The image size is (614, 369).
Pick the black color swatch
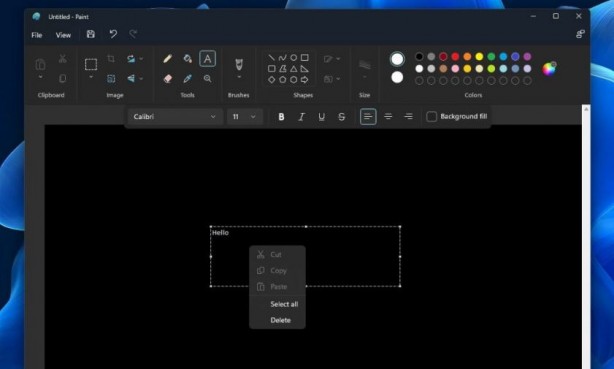[x=419, y=57]
